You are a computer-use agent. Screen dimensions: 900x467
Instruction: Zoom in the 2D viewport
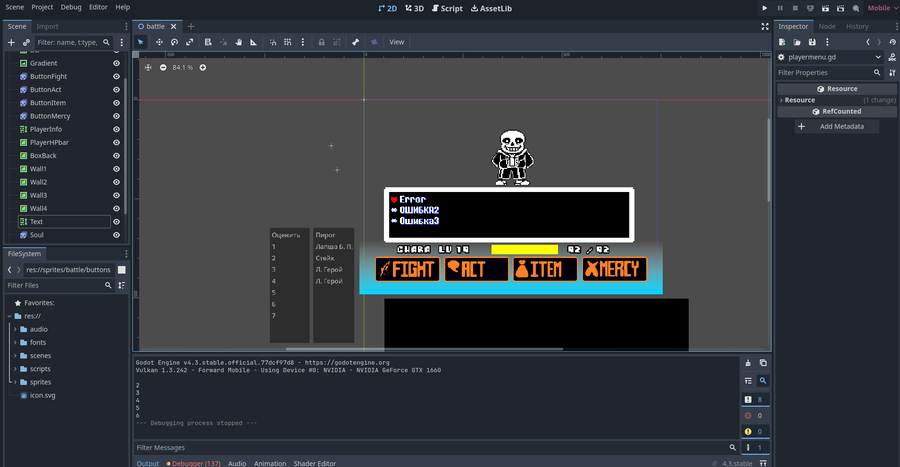(203, 67)
